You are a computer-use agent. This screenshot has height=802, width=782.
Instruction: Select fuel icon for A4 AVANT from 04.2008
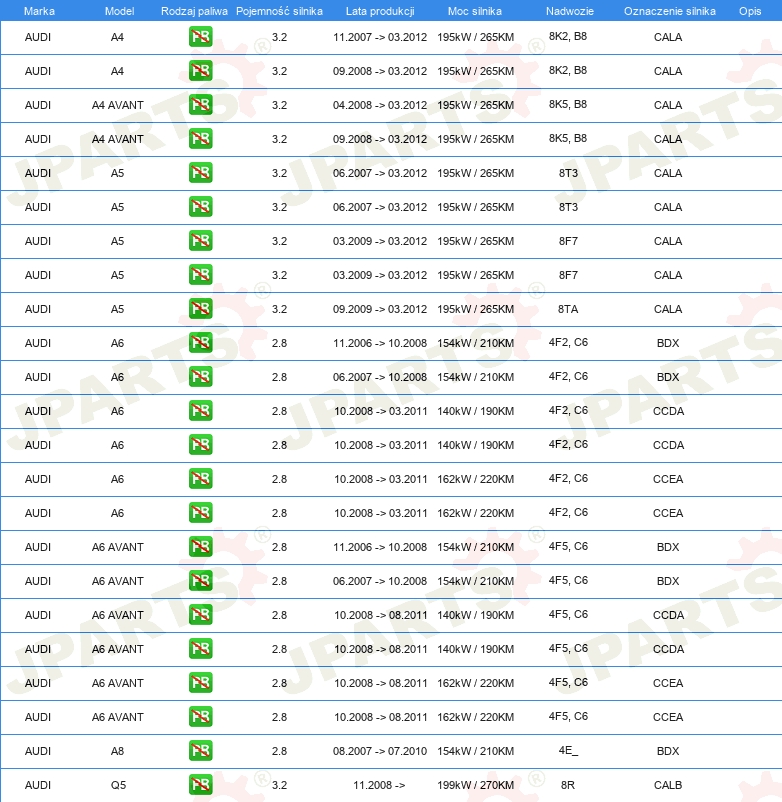(x=200, y=105)
